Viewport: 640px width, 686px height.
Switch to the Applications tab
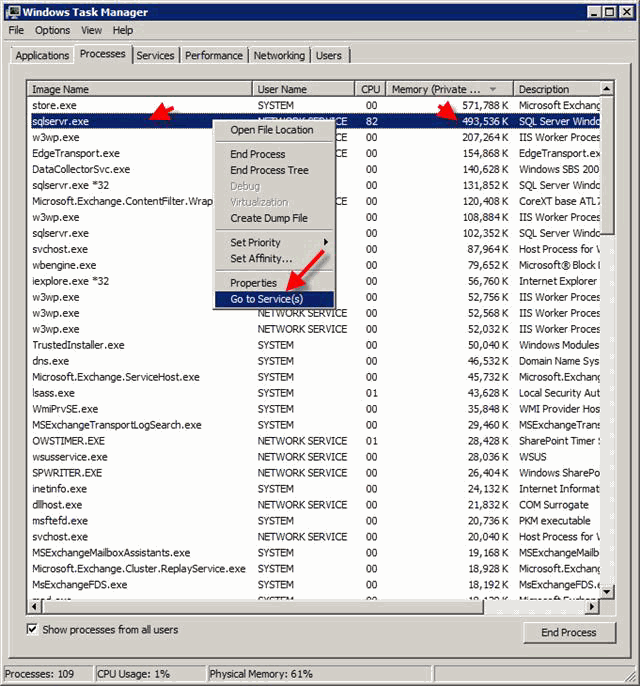42,56
